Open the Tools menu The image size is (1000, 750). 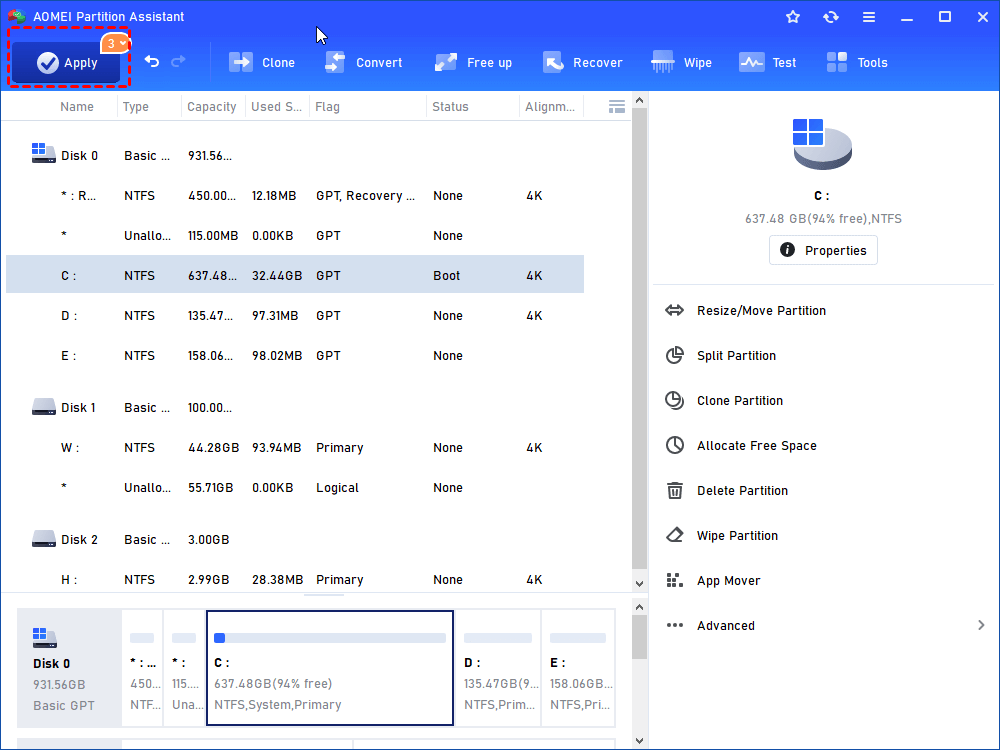coord(857,62)
